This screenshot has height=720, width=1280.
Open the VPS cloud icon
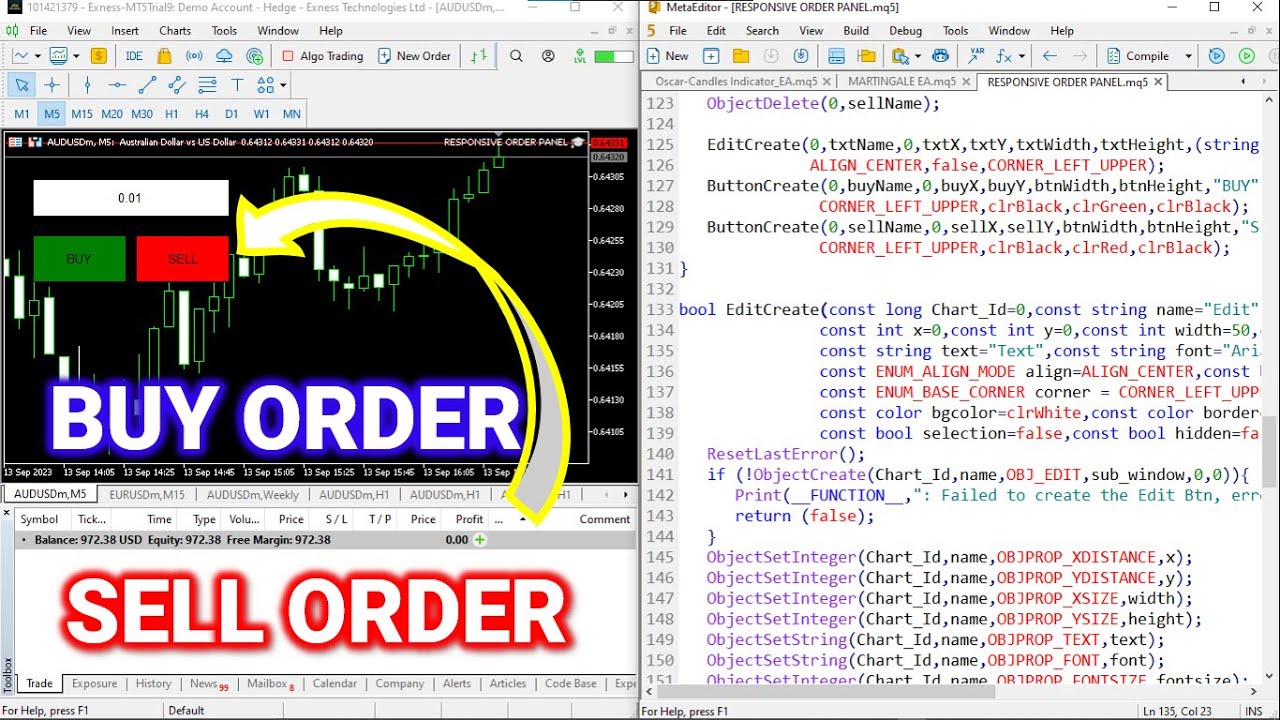[x=224, y=56]
